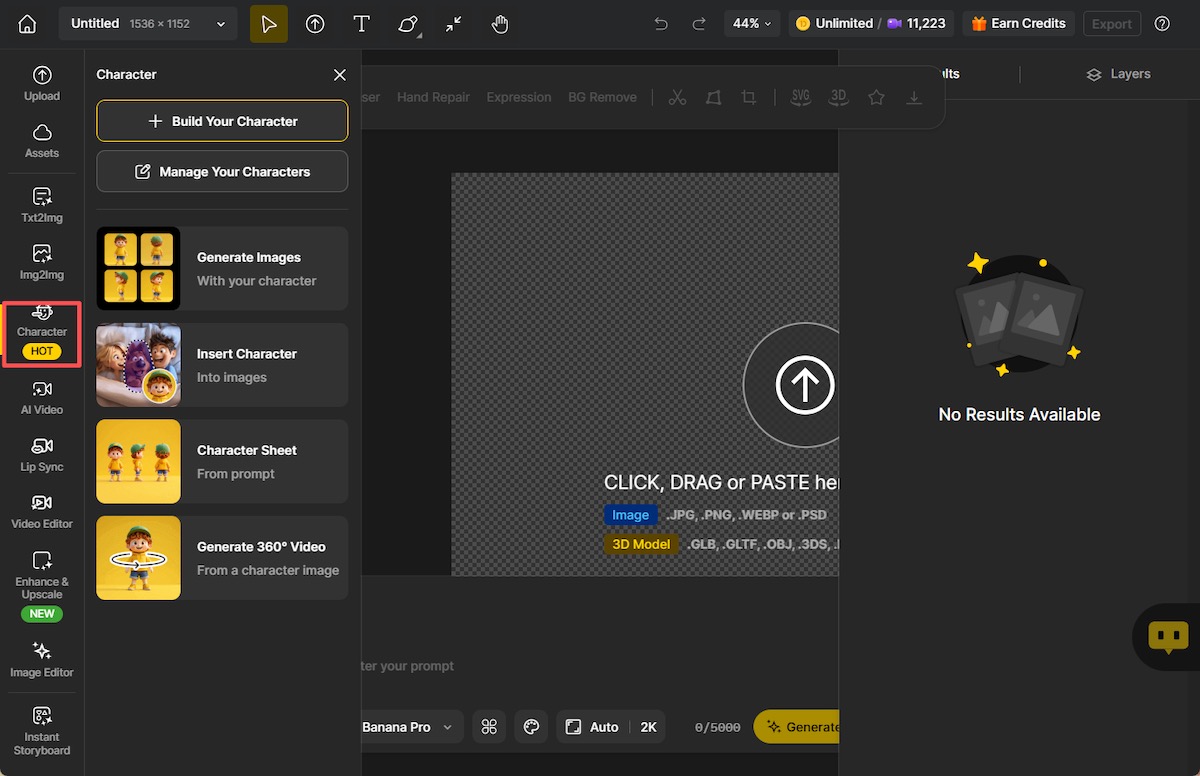Image resolution: width=1200 pixels, height=776 pixels.
Task: Open the Hand Repair tab
Action: point(433,96)
